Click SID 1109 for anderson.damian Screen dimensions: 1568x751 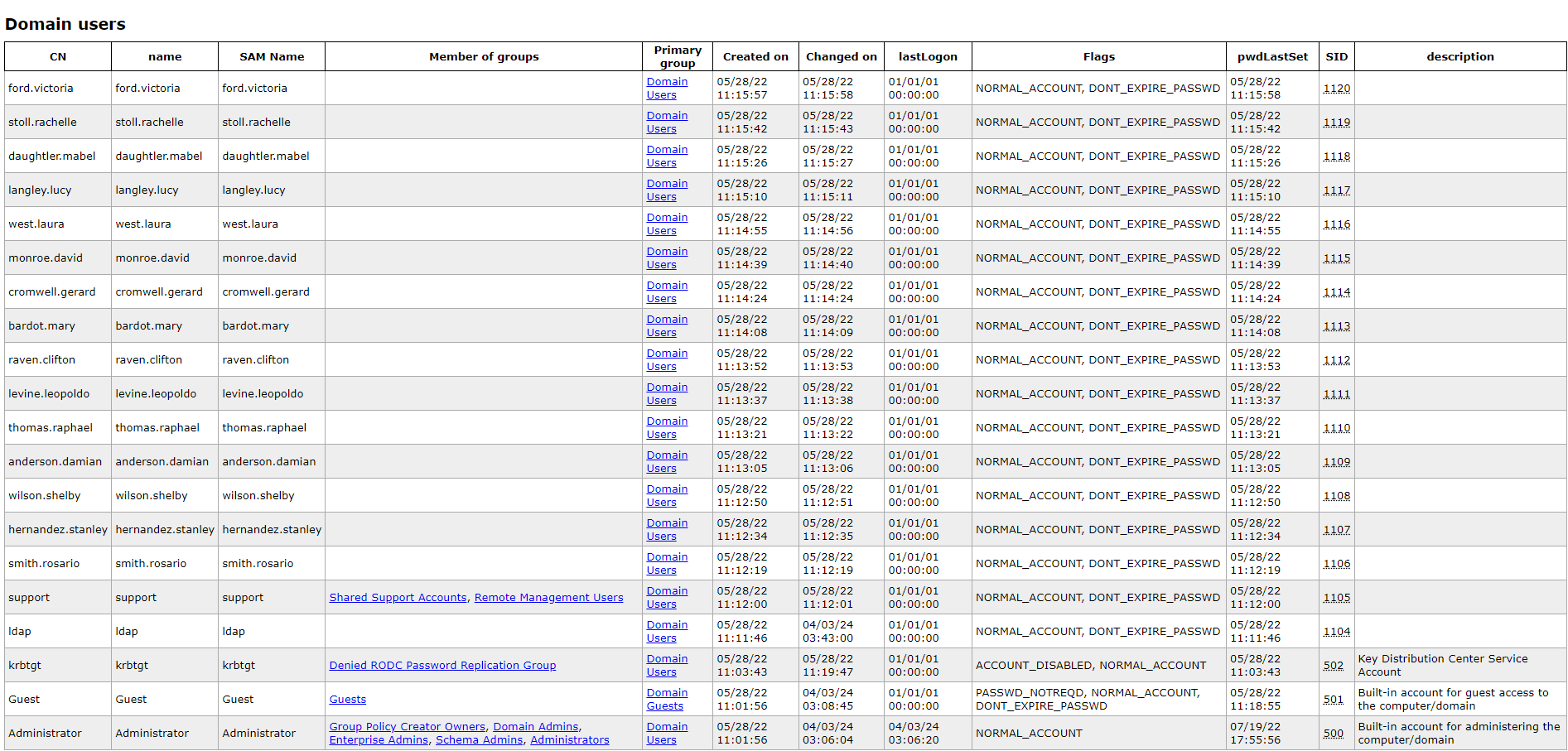[x=1336, y=462]
